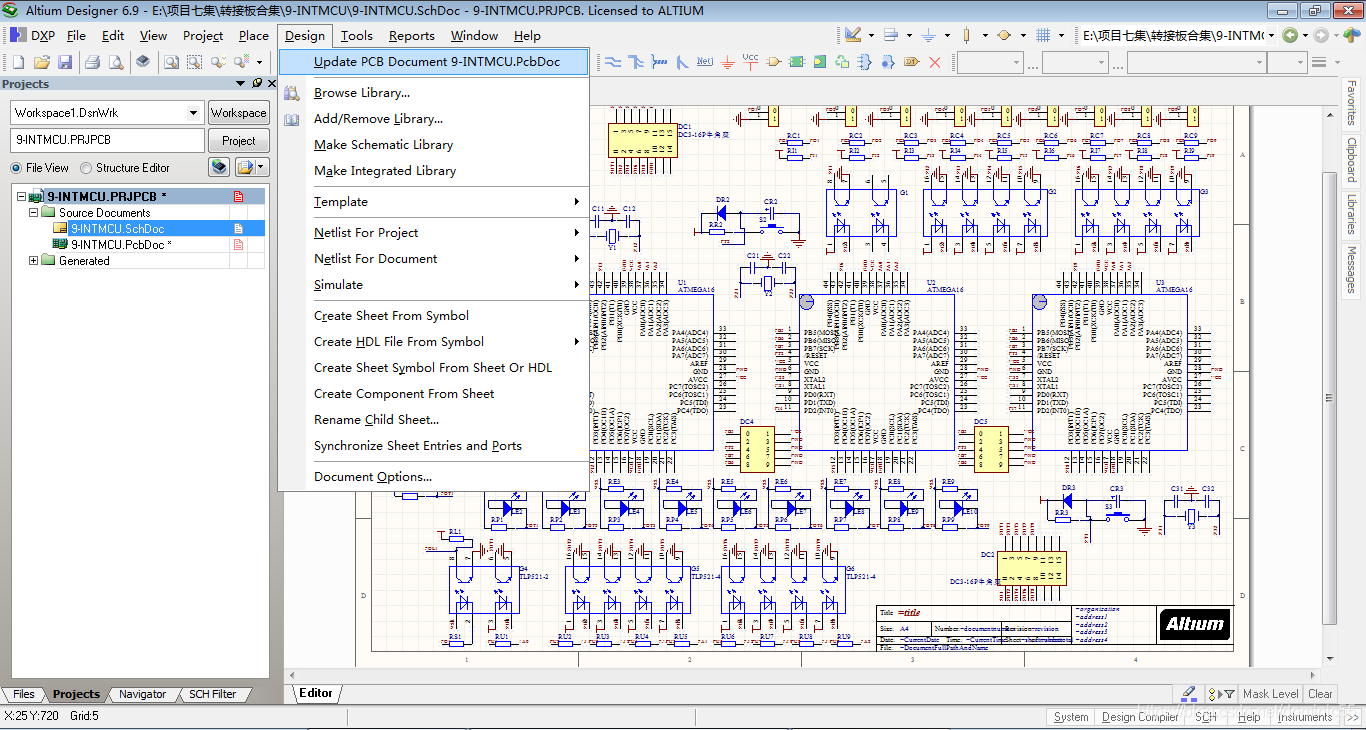
Task: Click the 9-INTMCU.PRJPCB project name field
Action: [x=107, y=141]
